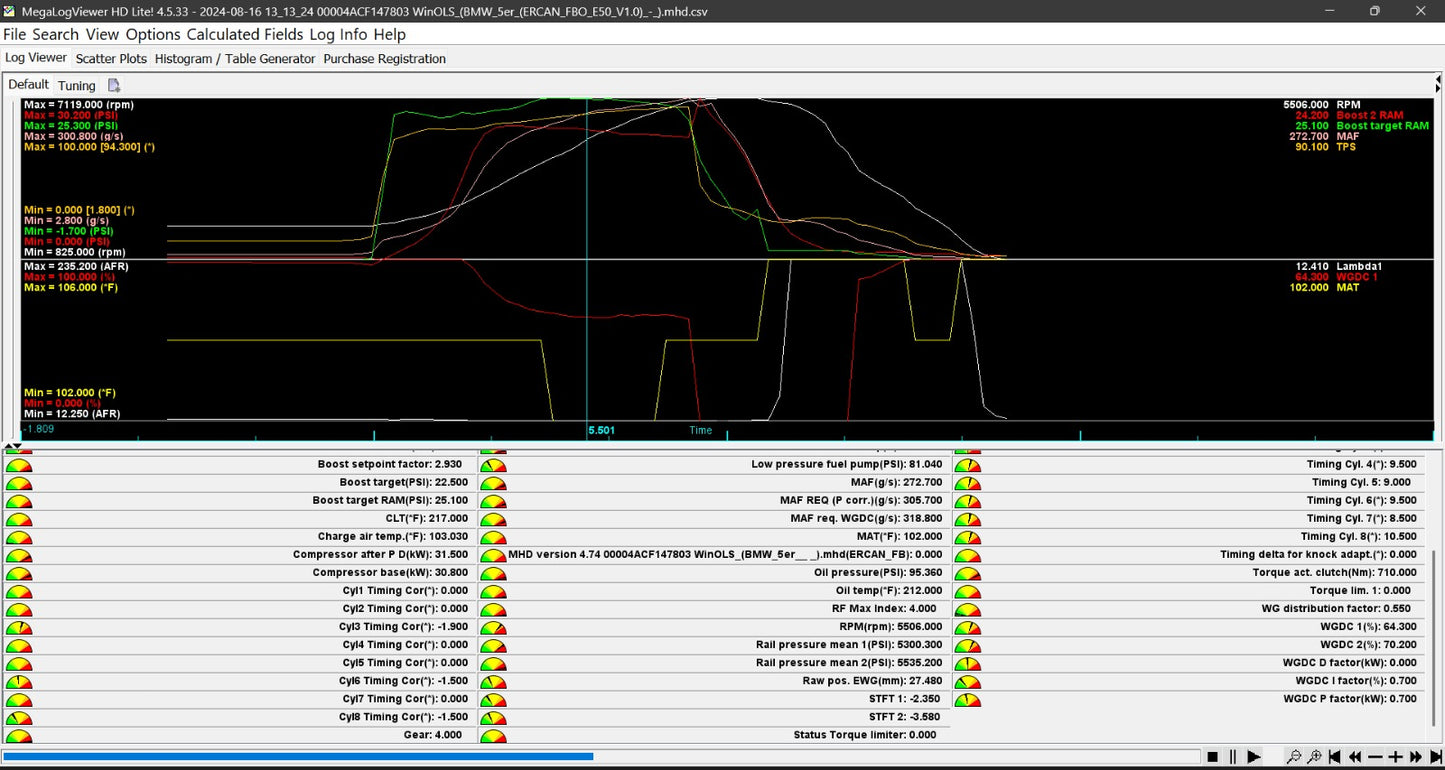Screen dimensions: 1445x770
Task: Zoom in the graph with magnifier
Action: pyautogui.click(x=1315, y=757)
